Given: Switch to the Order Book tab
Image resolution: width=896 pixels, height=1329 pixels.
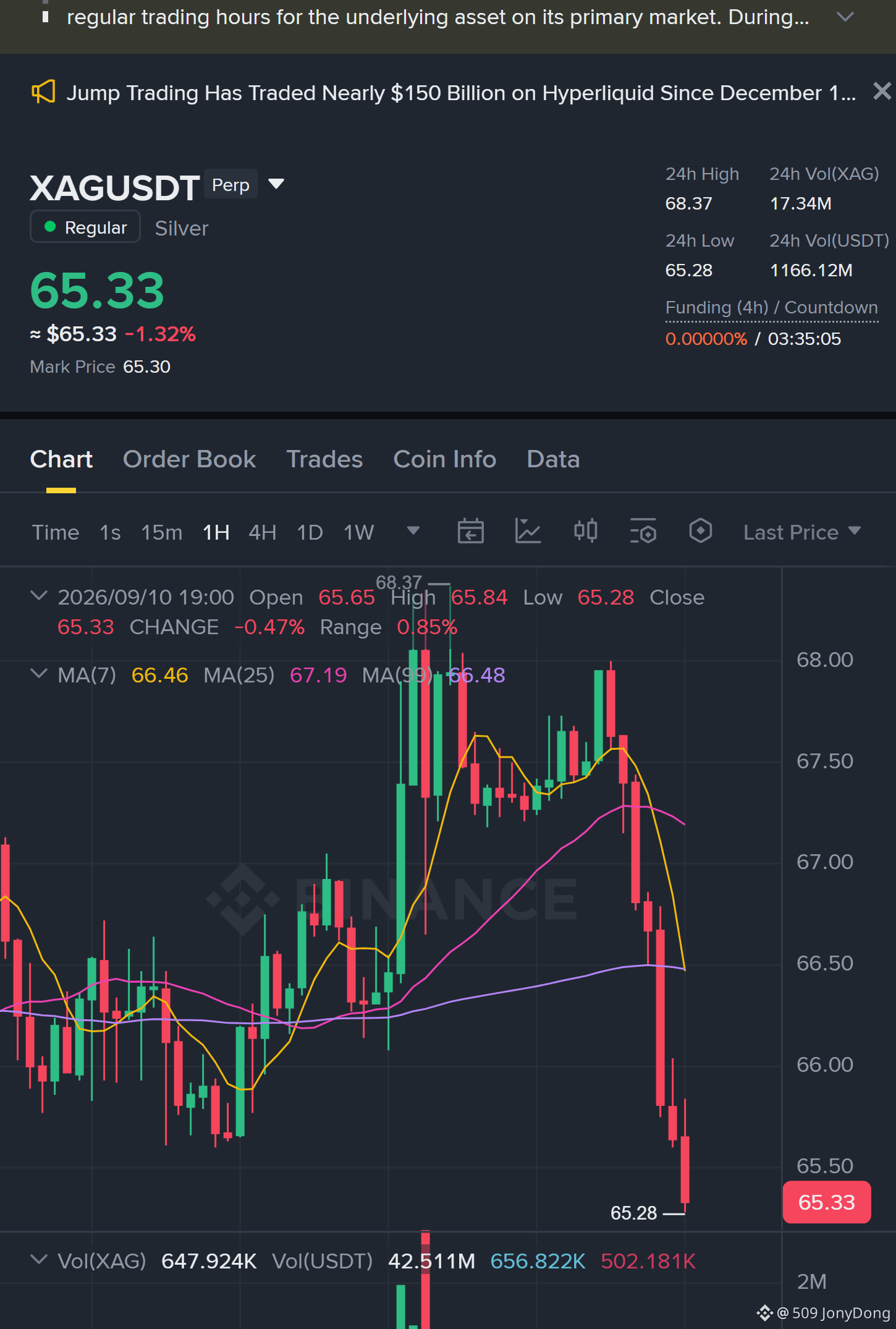Looking at the screenshot, I should coord(189,459).
